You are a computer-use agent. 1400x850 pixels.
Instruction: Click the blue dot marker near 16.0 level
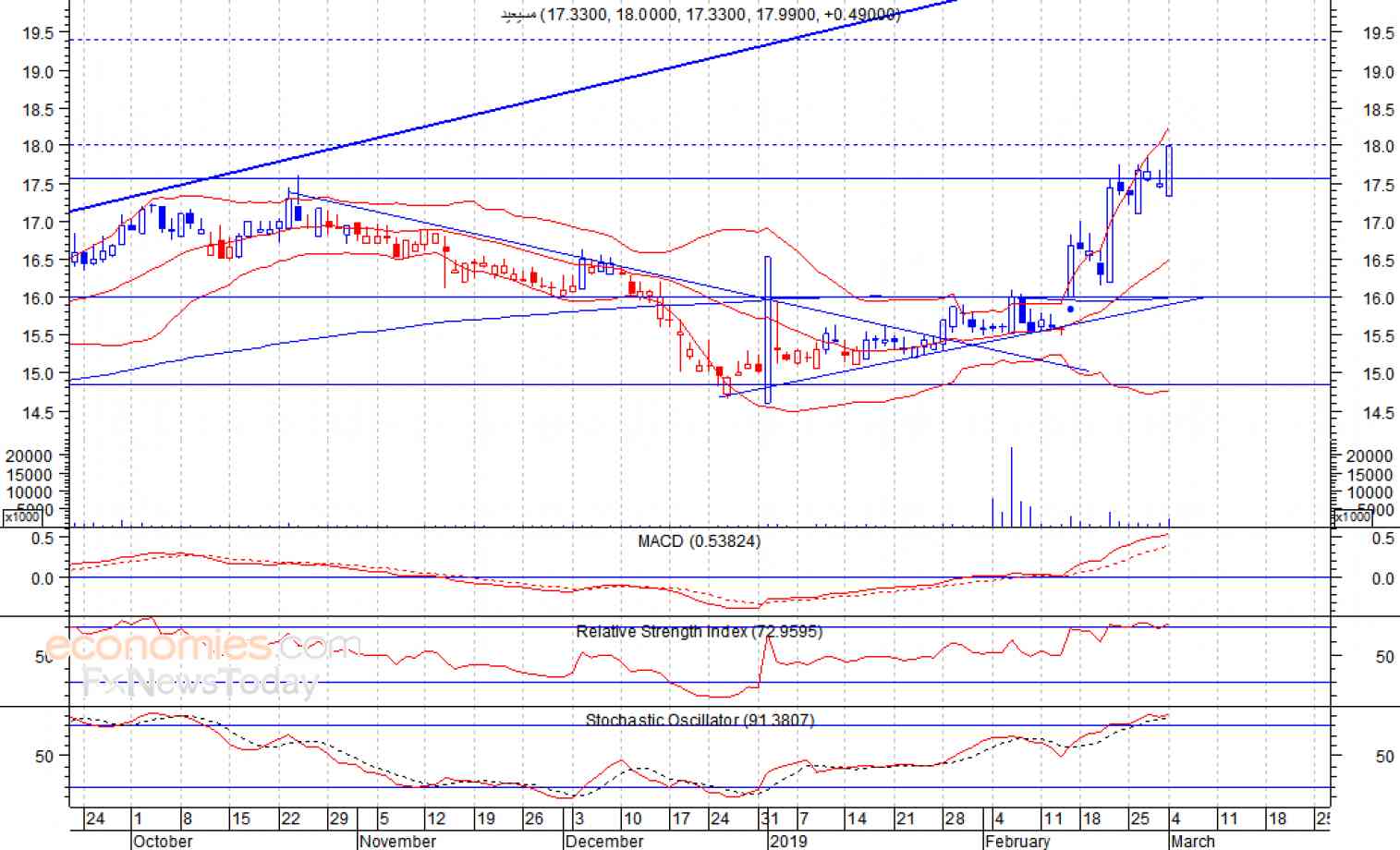1070,309
